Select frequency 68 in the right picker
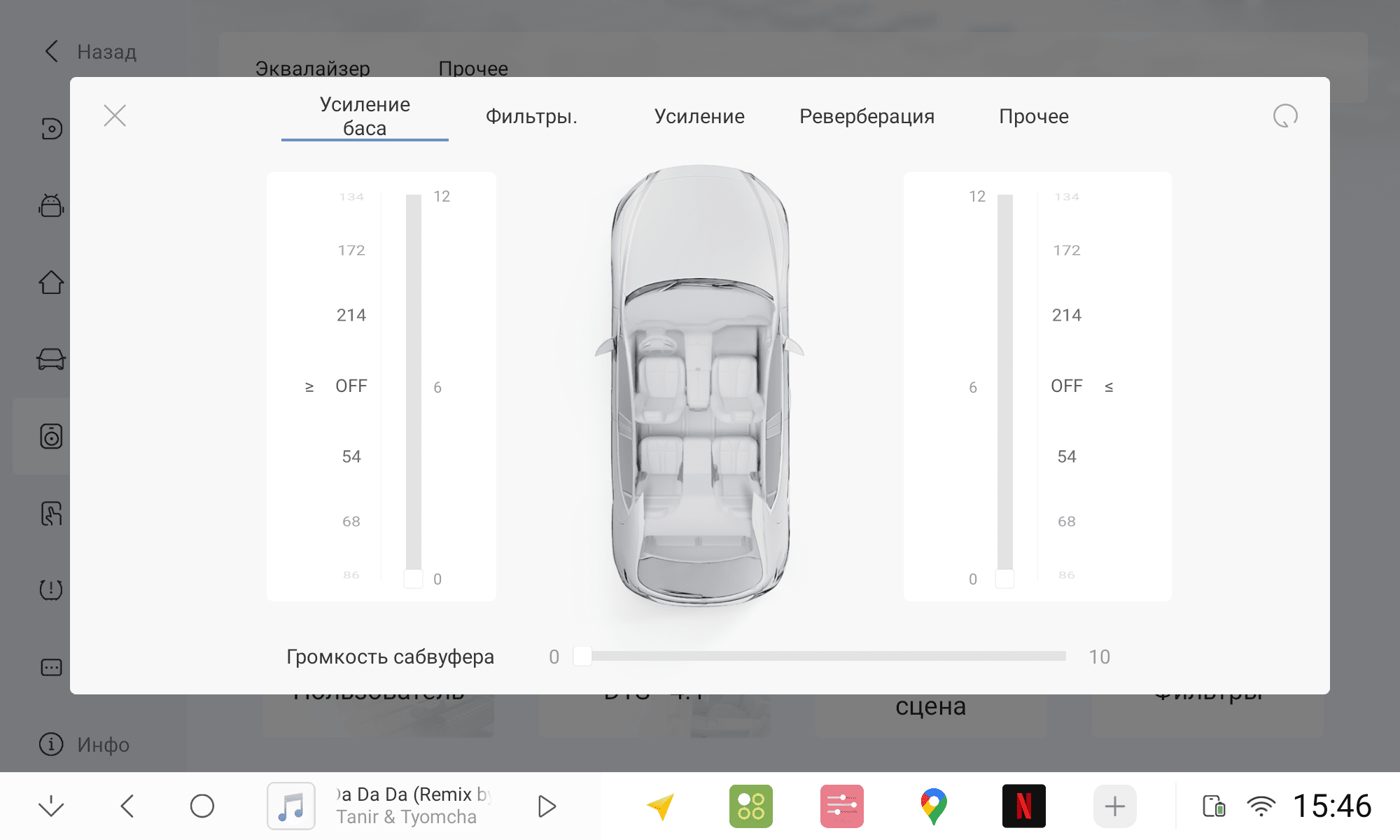Screen dimensions: 1400x840 click(1067, 521)
